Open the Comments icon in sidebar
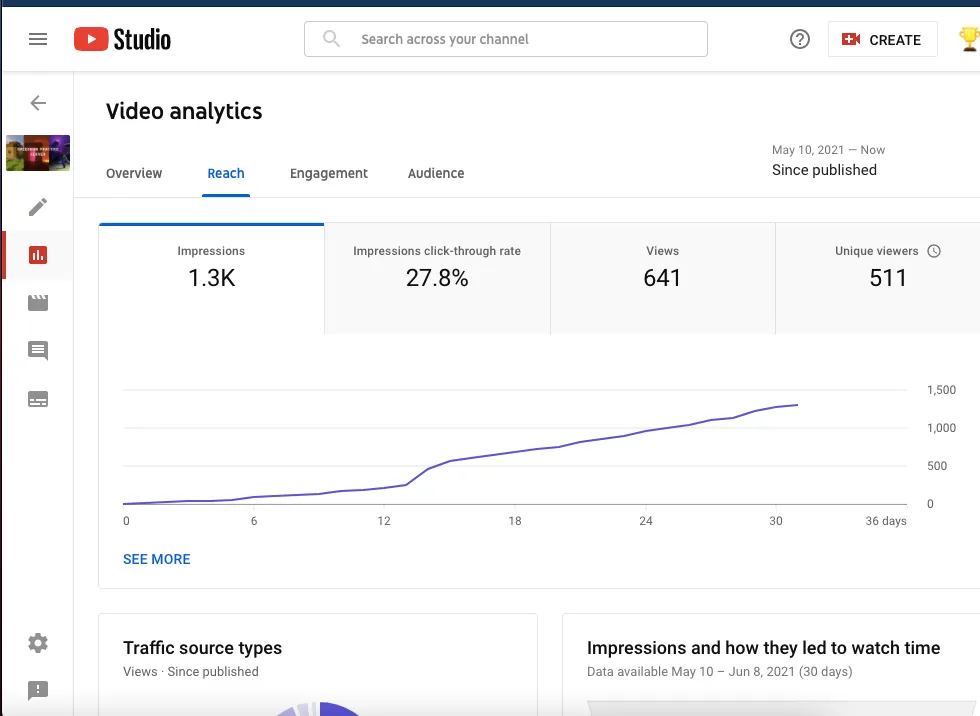Viewport: 980px width, 716px height. (x=38, y=351)
